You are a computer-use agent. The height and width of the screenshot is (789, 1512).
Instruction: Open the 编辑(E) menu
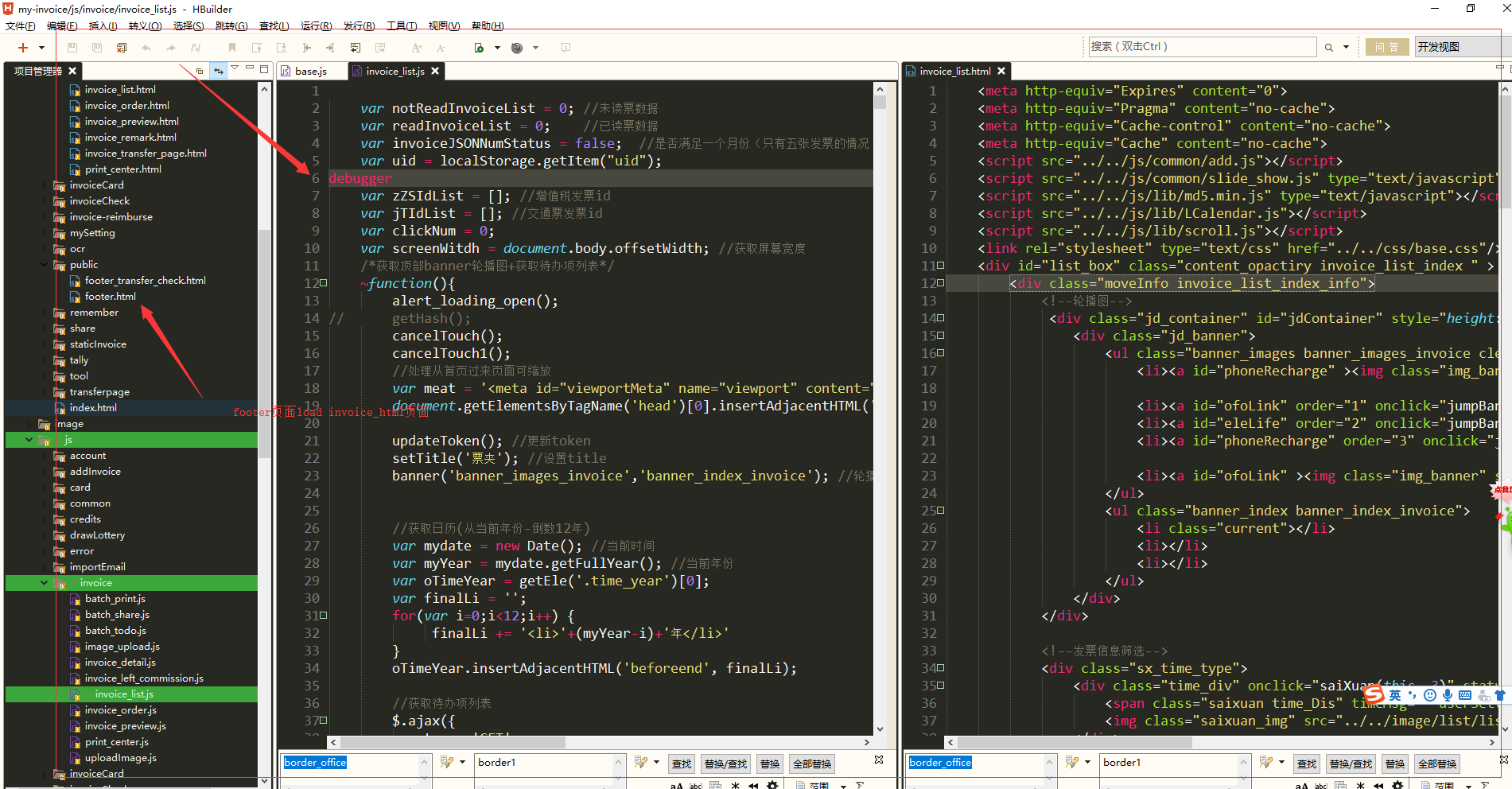point(62,26)
